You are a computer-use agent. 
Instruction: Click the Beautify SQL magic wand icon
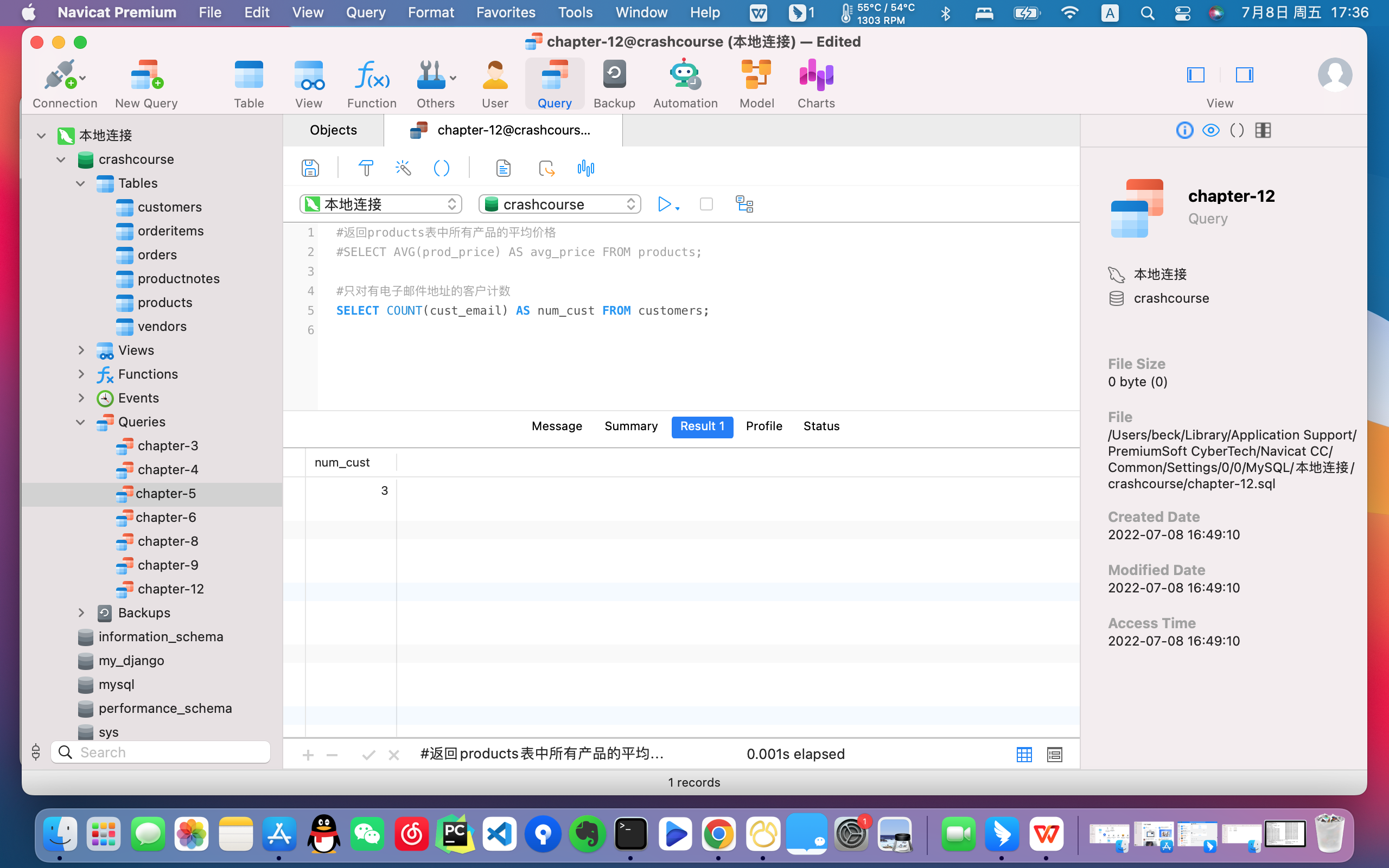pyautogui.click(x=404, y=168)
